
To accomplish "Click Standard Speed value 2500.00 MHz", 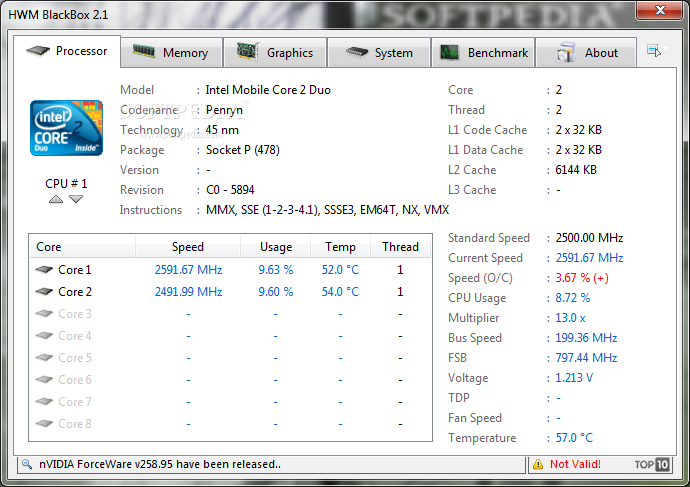I will tap(589, 238).
